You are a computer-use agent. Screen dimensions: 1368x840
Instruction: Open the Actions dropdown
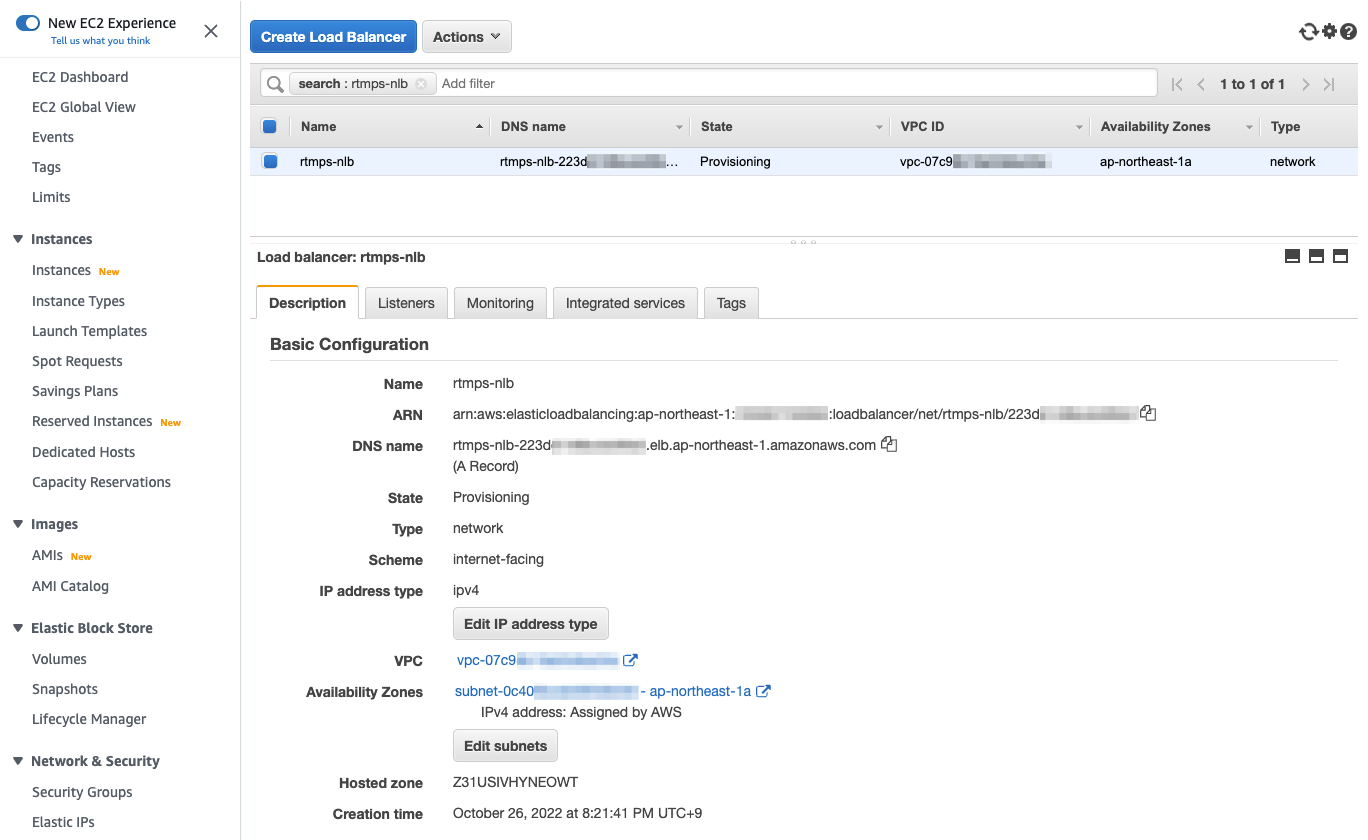click(x=467, y=37)
